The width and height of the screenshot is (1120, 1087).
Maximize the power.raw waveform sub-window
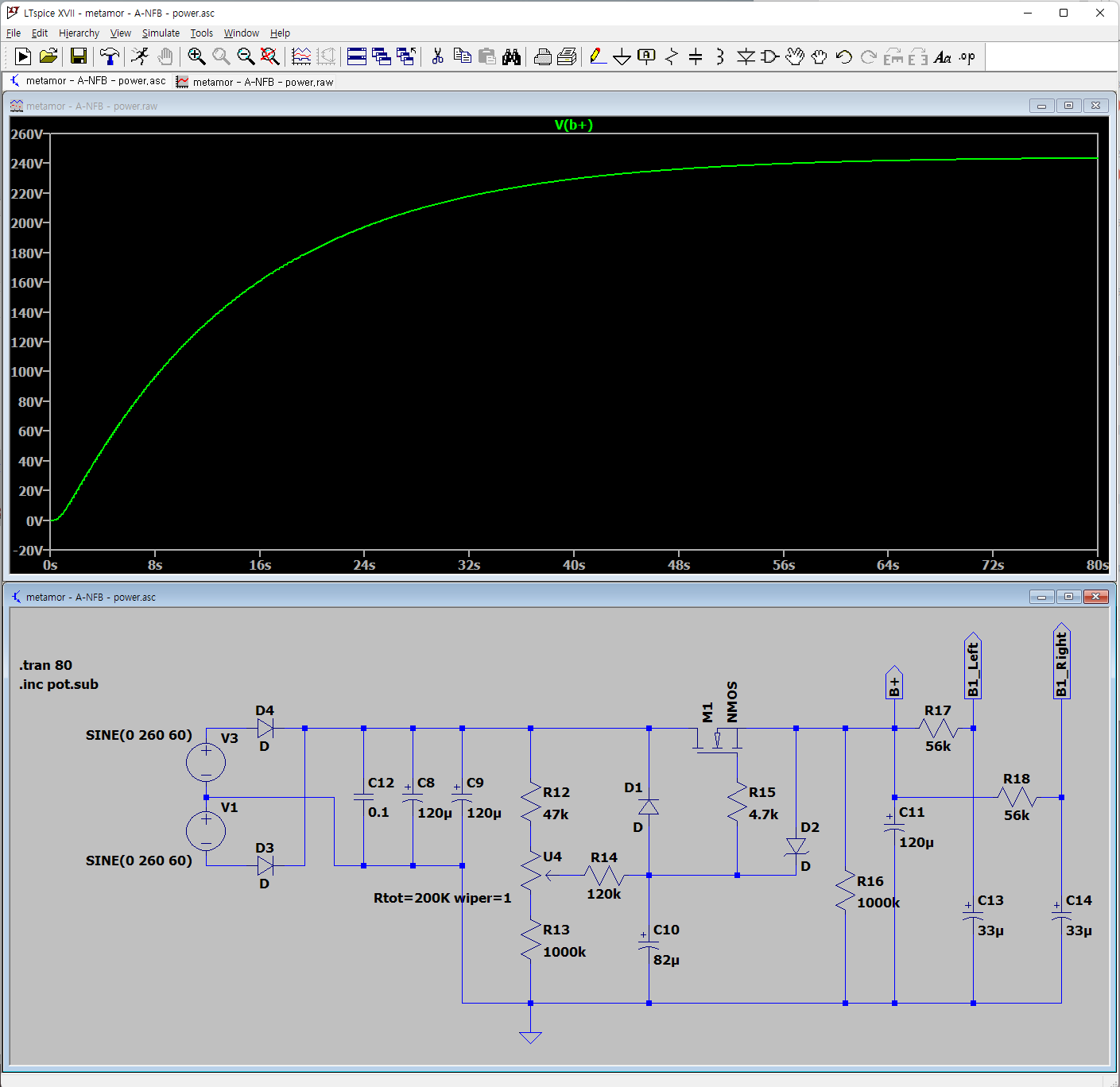click(1068, 106)
